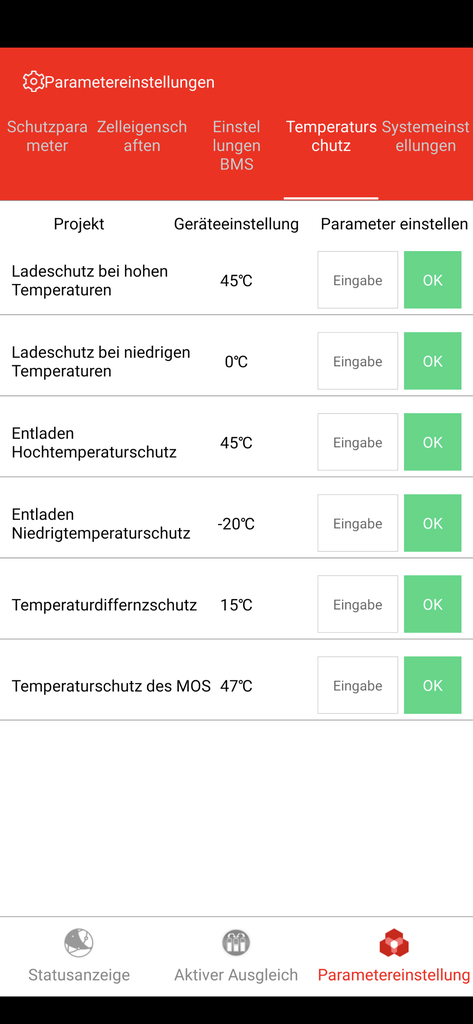Select the Temperaturschutz tab
Screen dimensions: 473x1024
tap(331, 136)
